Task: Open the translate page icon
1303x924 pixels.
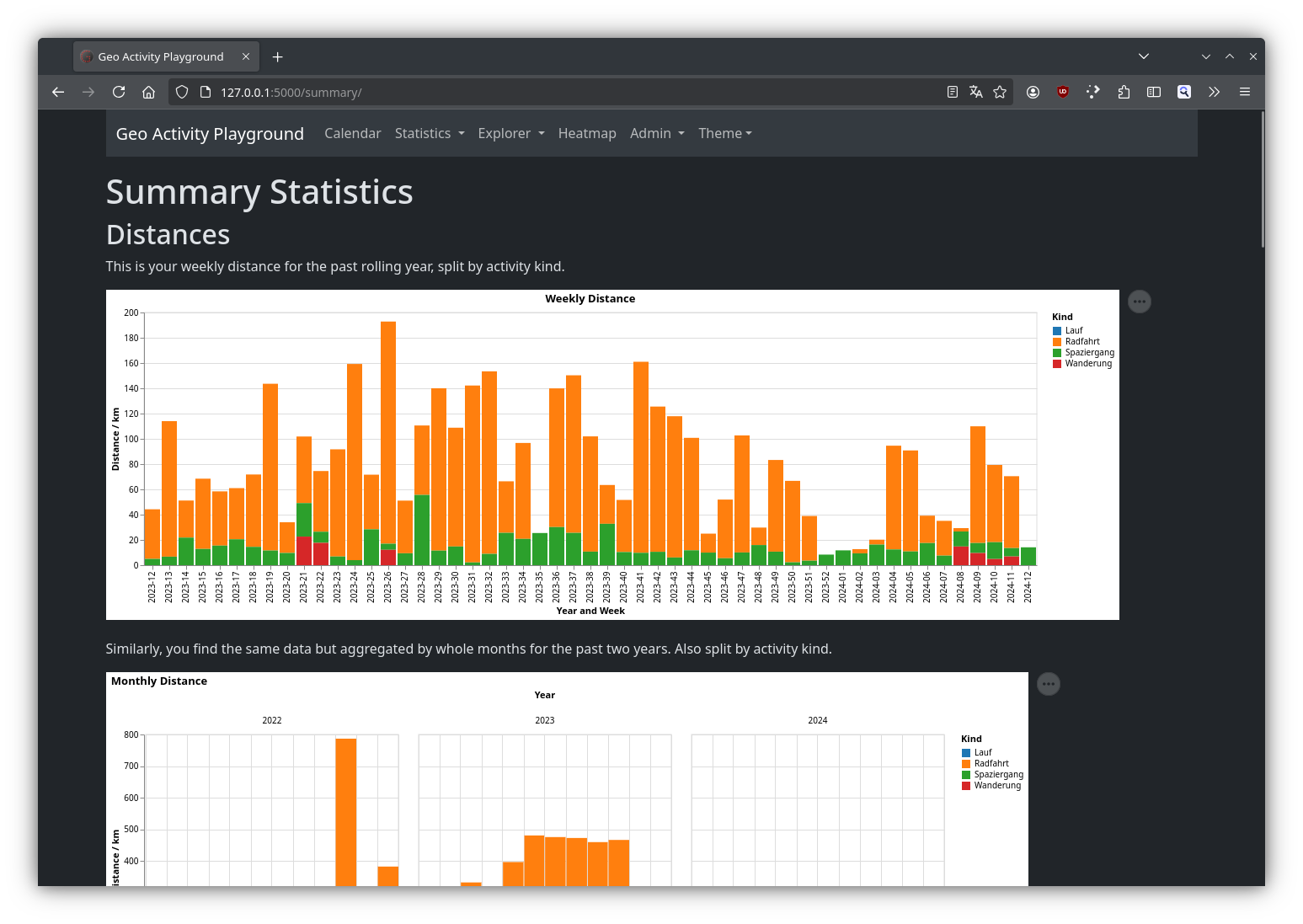Action: (x=976, y=92)
